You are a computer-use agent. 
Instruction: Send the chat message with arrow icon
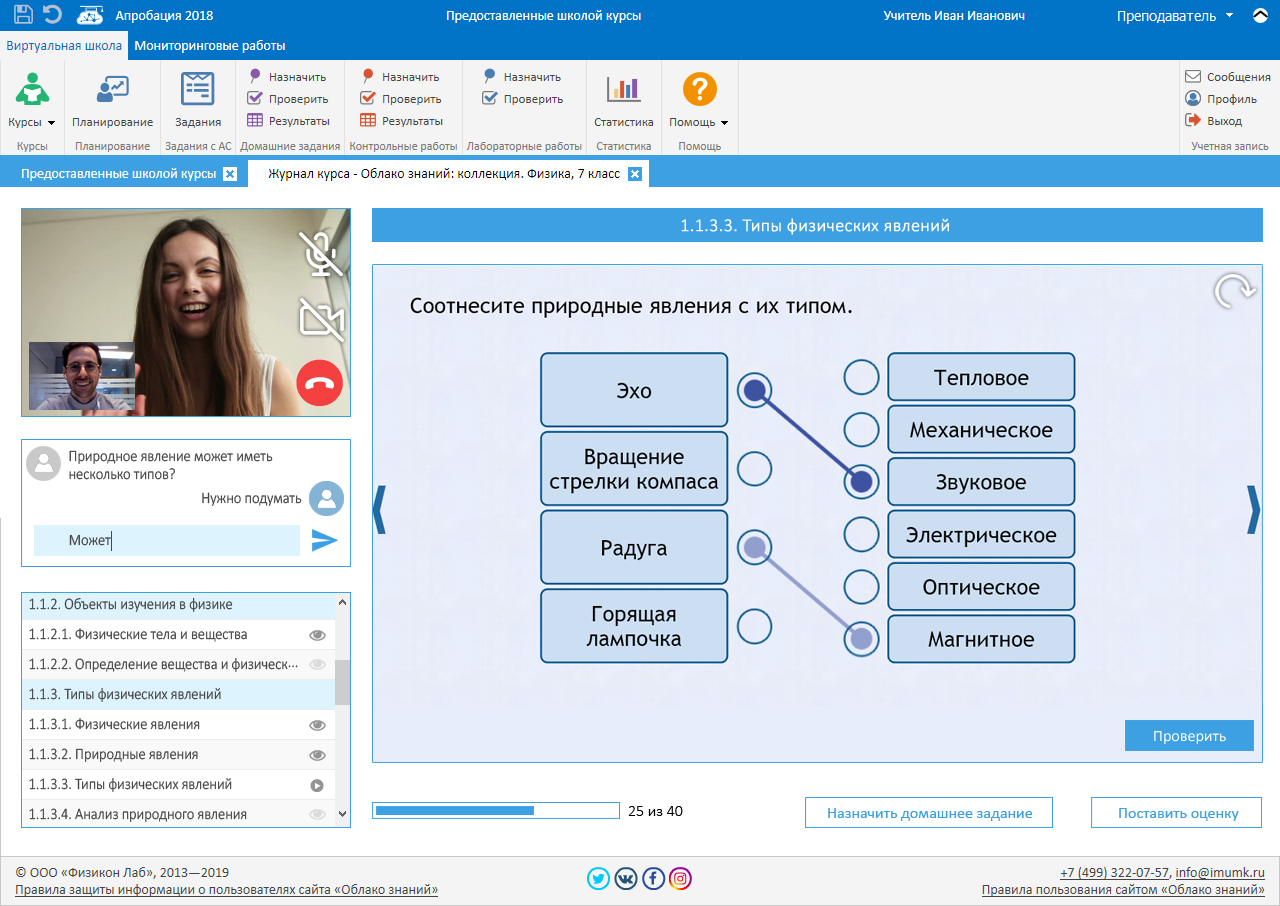(x=324, y=540)
